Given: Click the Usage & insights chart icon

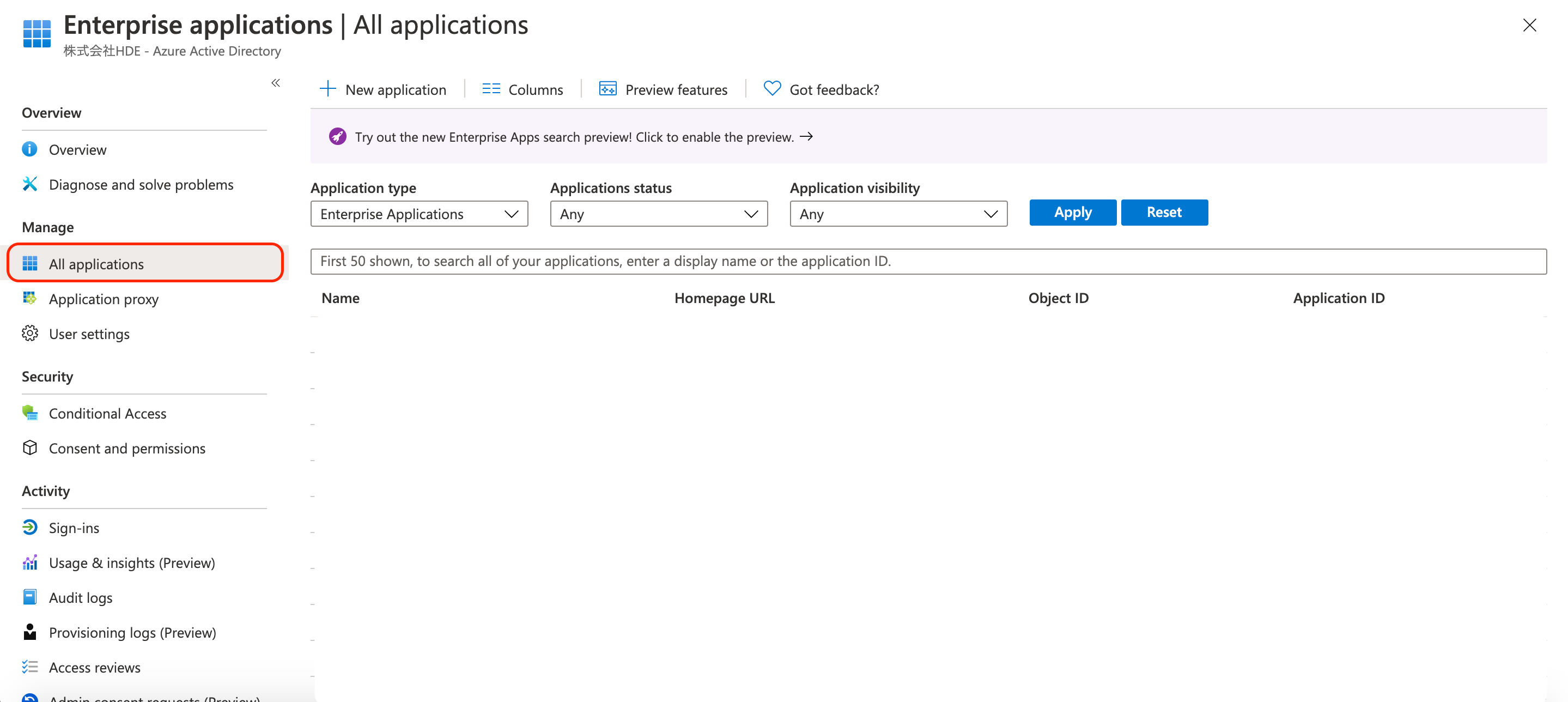Looking at the screenshot, I should click(30, 562).
